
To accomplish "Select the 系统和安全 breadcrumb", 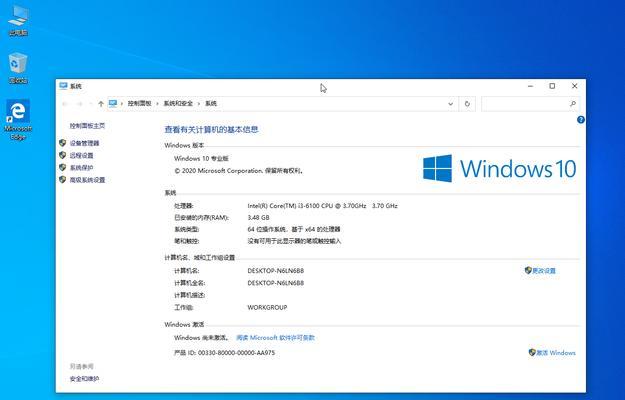I will [x=178, y=104].
